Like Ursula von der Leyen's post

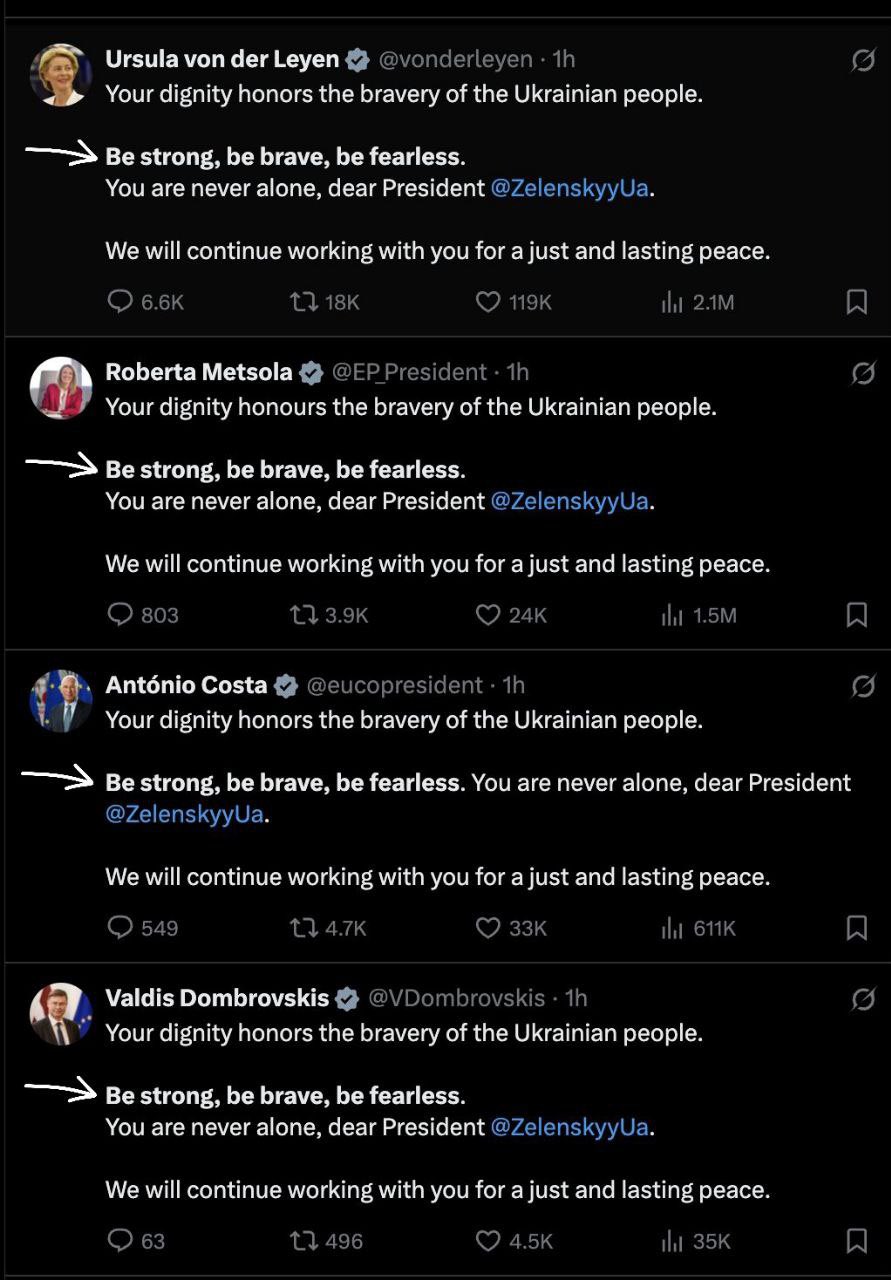pos(513,302)
